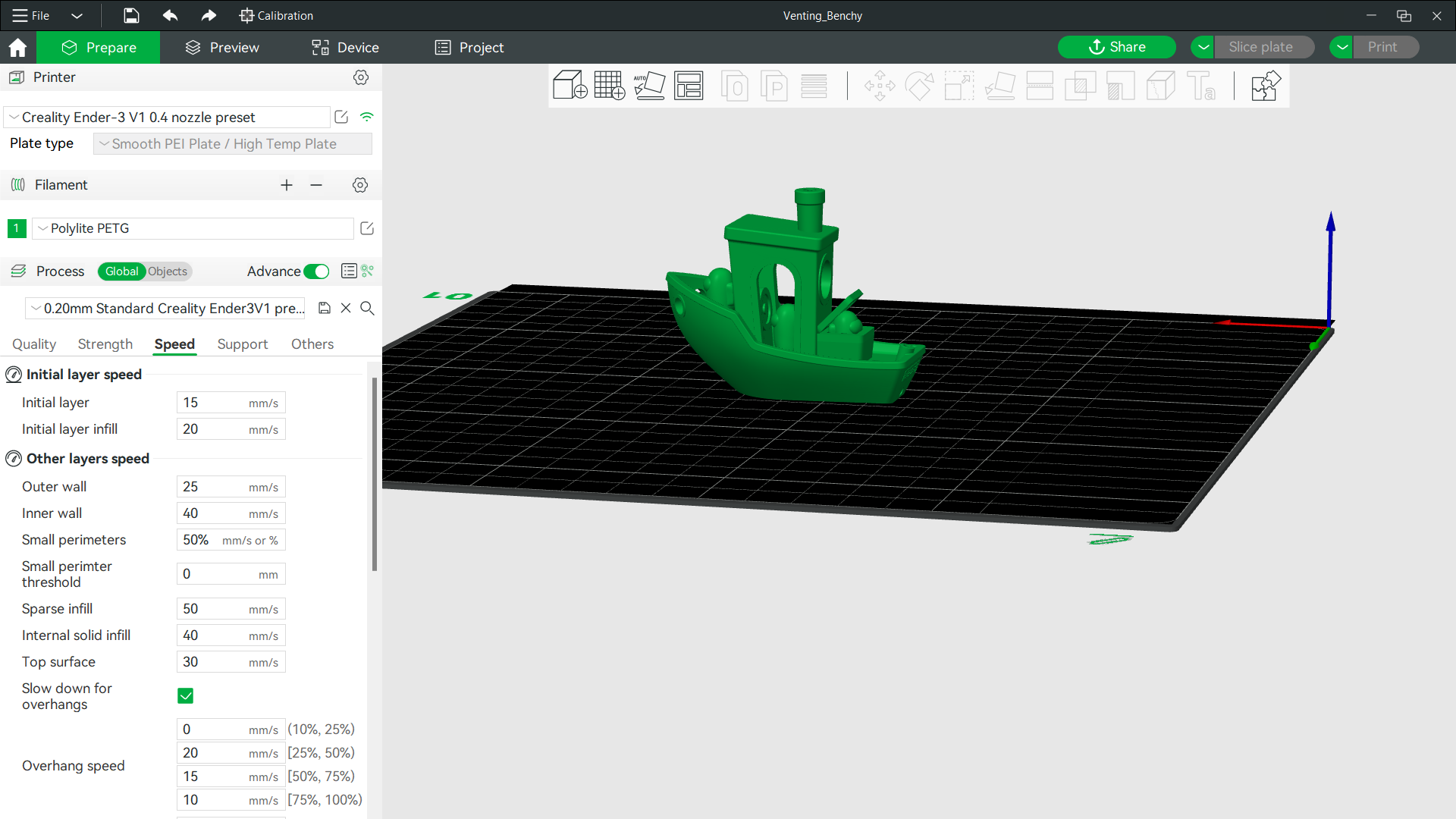Open the Plate type dropdown
The width and height of the screenshot is (1456, 819).
(233, 143)
